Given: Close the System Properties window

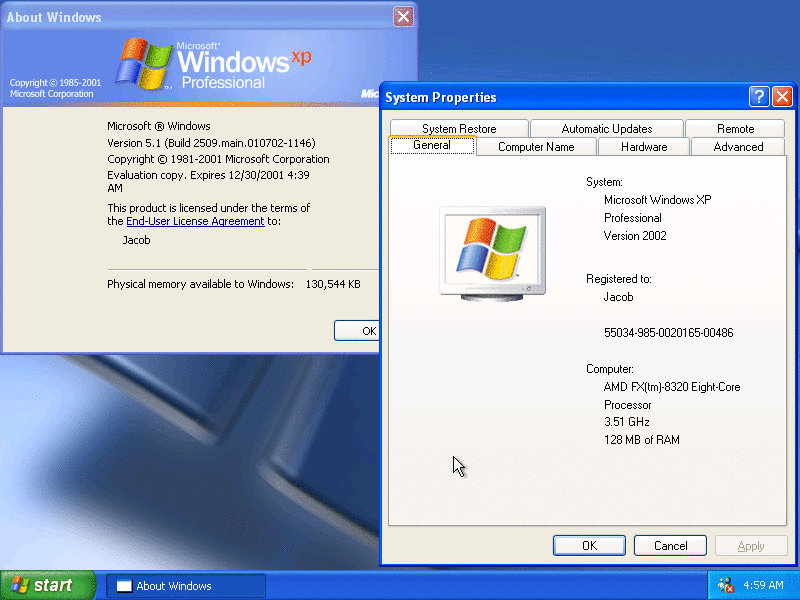Looking at the screenshot, I should pyautogui.click(x=782, y=96).
